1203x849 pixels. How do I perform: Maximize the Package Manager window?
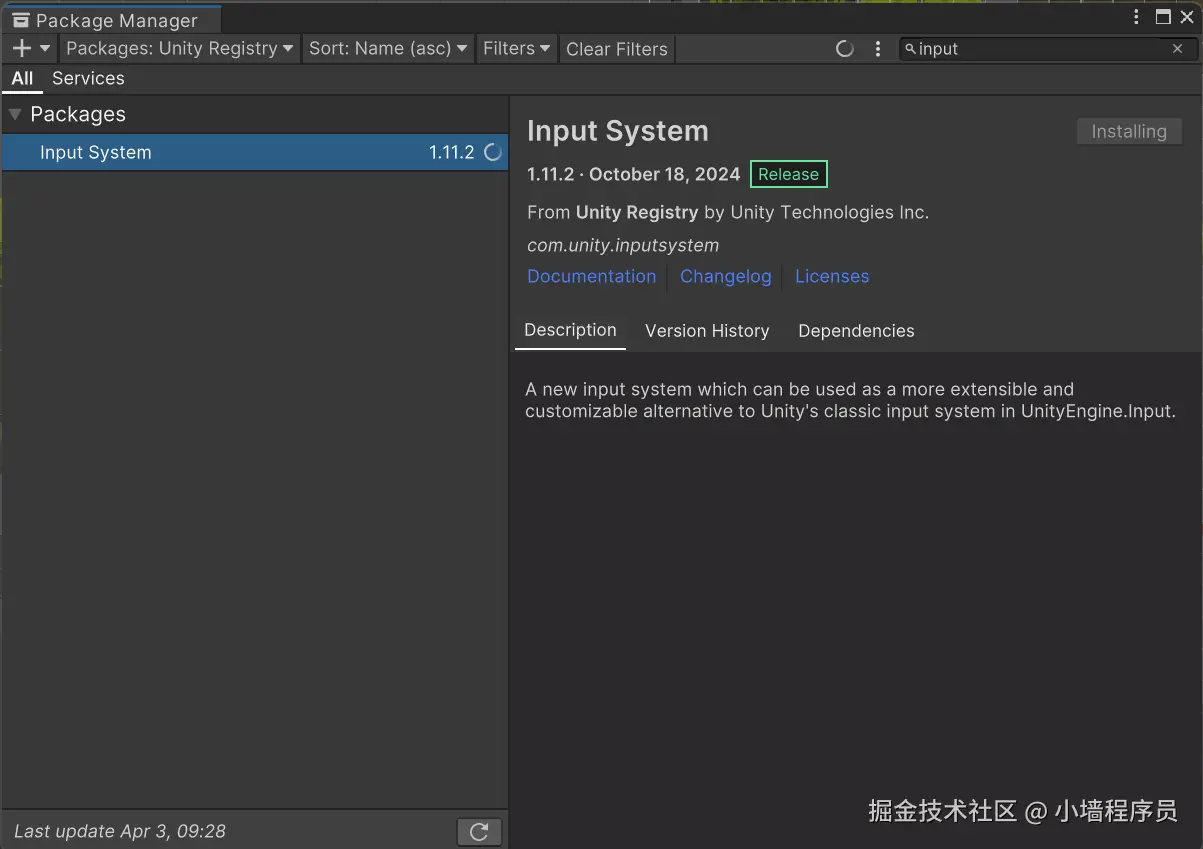[x=1162, y=17]
